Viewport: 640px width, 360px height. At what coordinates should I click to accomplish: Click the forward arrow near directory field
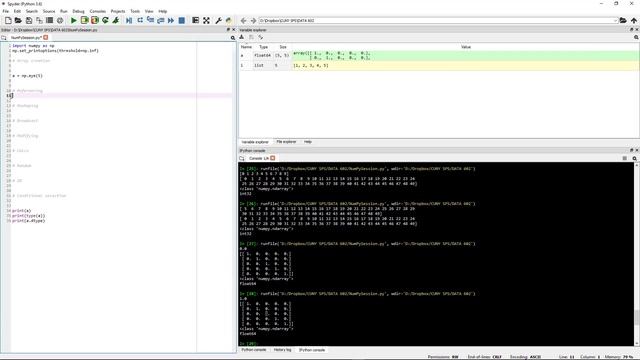click(x=253, y=20)
